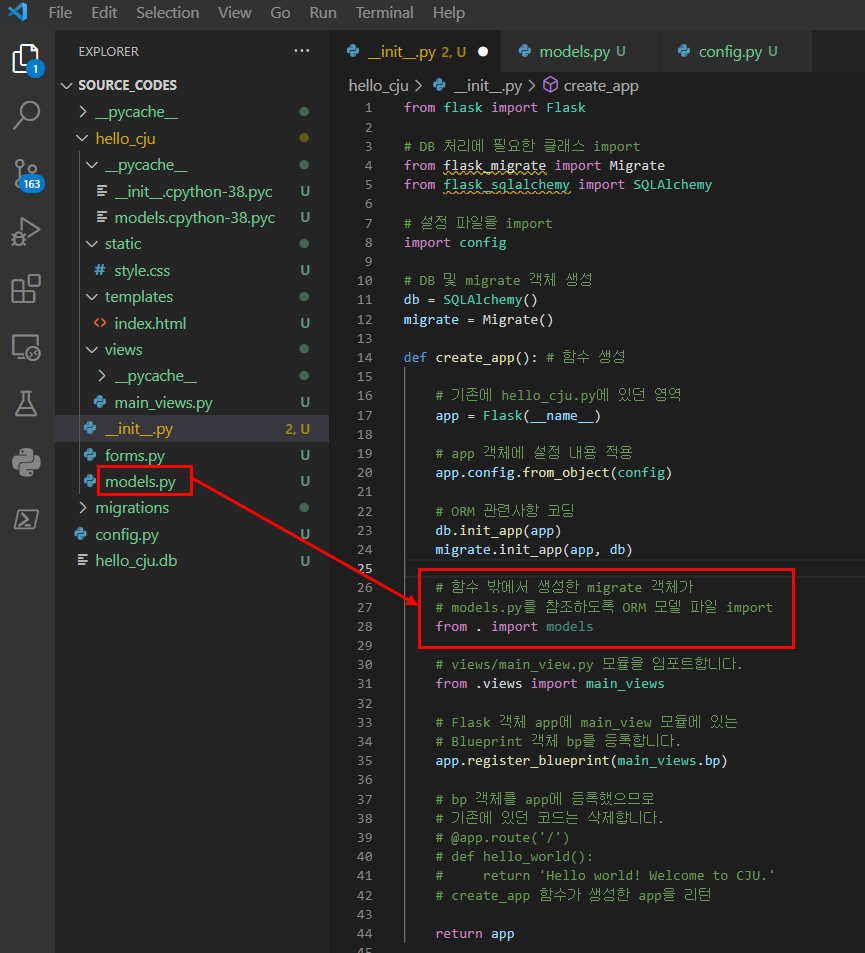This screenshot has height=953, width=865.
Task: Open the Terminal menu
Action: (x=384, y=13)
